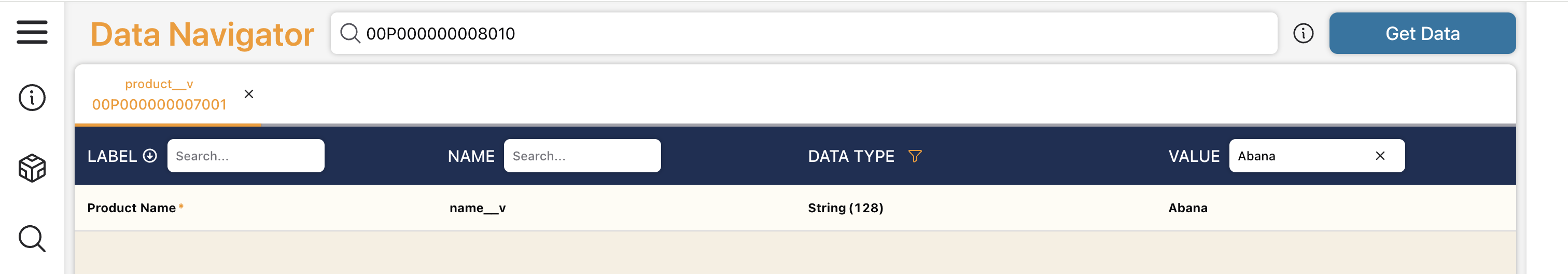
Task: Click the magnifier icon inside the ID search bar
Action: click(x=350, y=33)
